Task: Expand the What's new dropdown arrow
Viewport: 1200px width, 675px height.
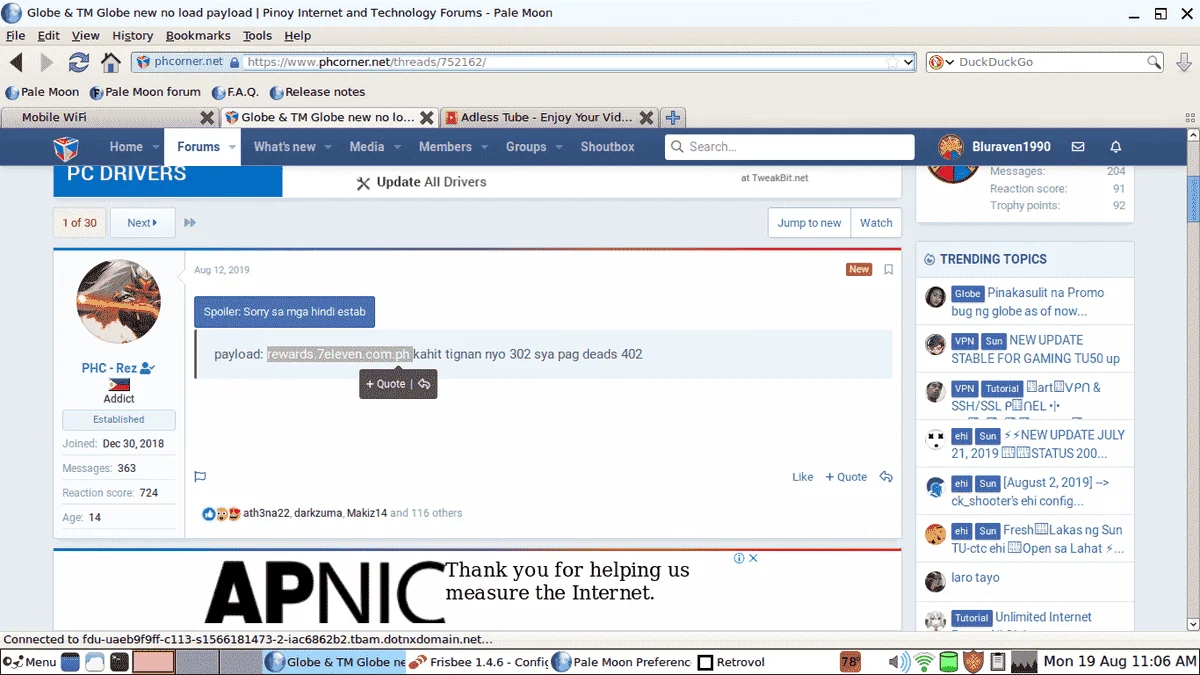Action: click(x=330, y=147)
